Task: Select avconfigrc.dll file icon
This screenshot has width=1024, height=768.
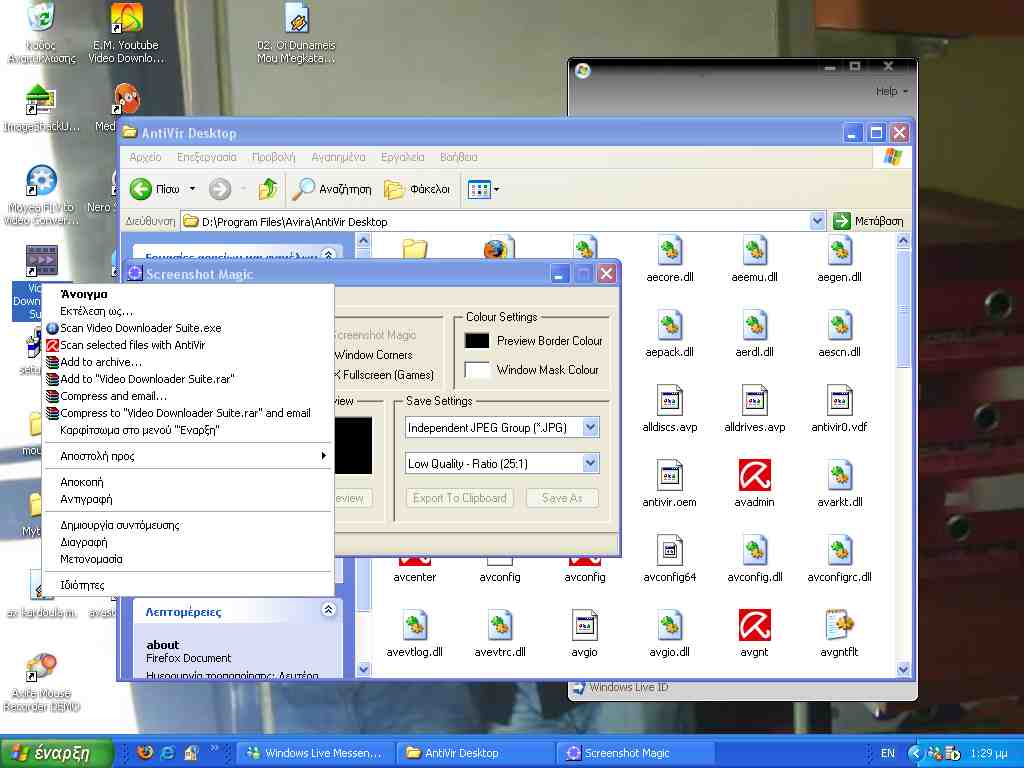Action: pos(839,551)
